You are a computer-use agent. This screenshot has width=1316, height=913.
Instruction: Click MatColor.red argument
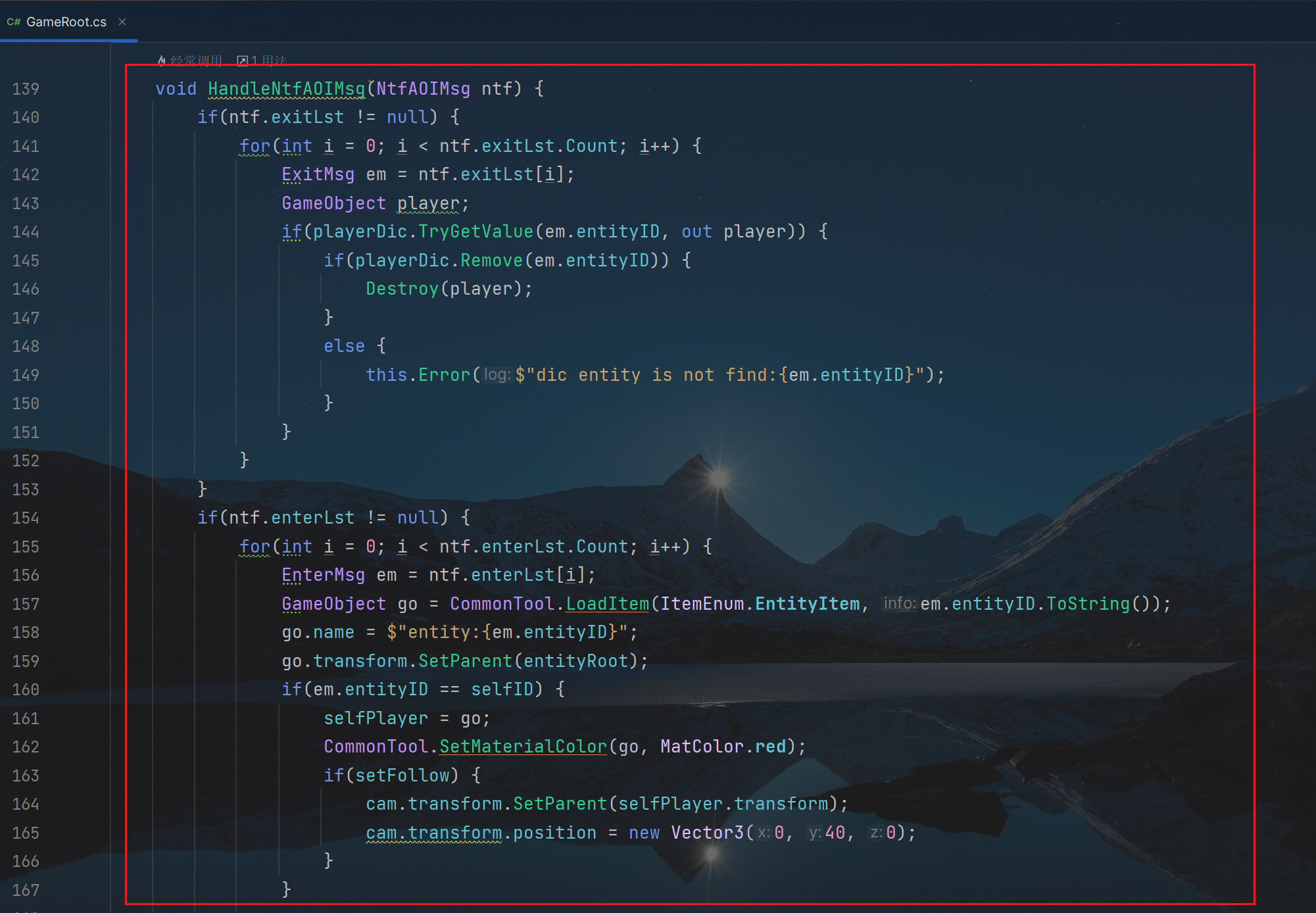tap(723, 747)
